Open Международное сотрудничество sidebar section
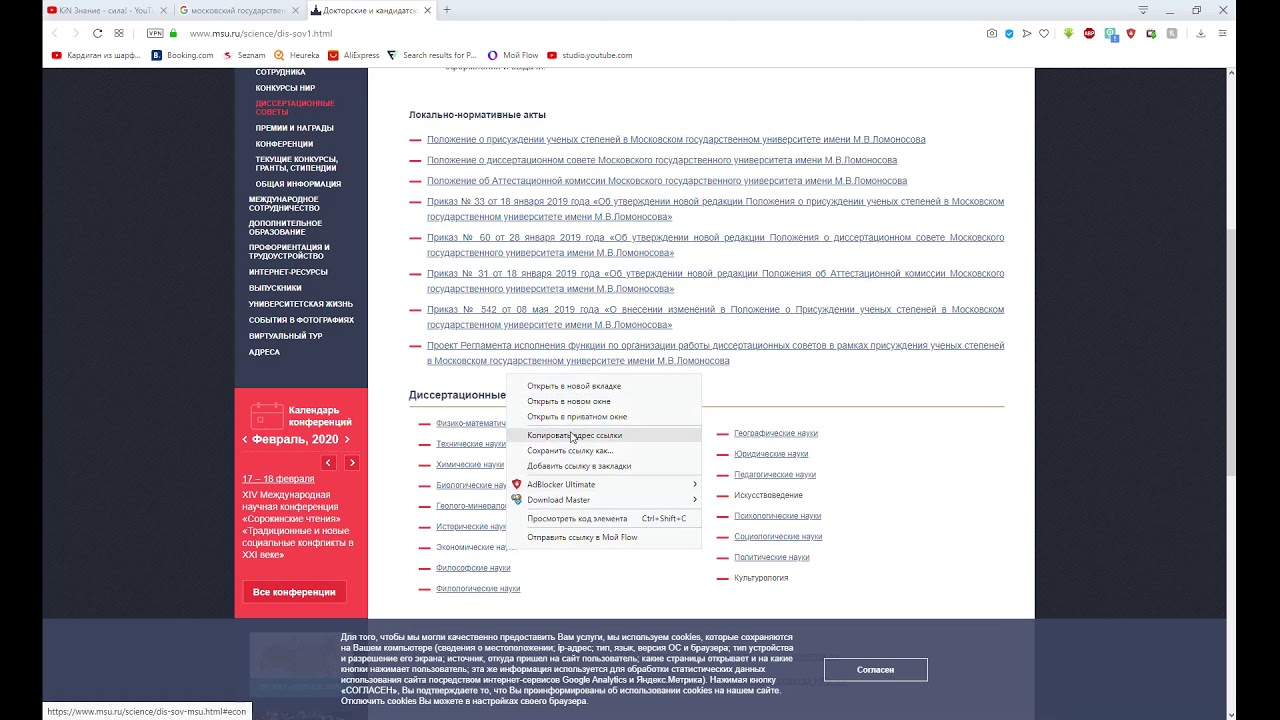Screen dimensions: 1280x720 coord(284,203)
